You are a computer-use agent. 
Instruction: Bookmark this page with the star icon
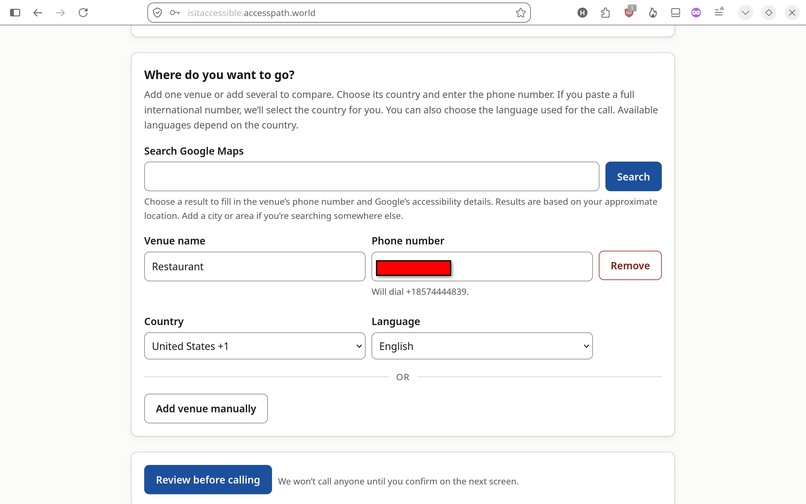520,13
